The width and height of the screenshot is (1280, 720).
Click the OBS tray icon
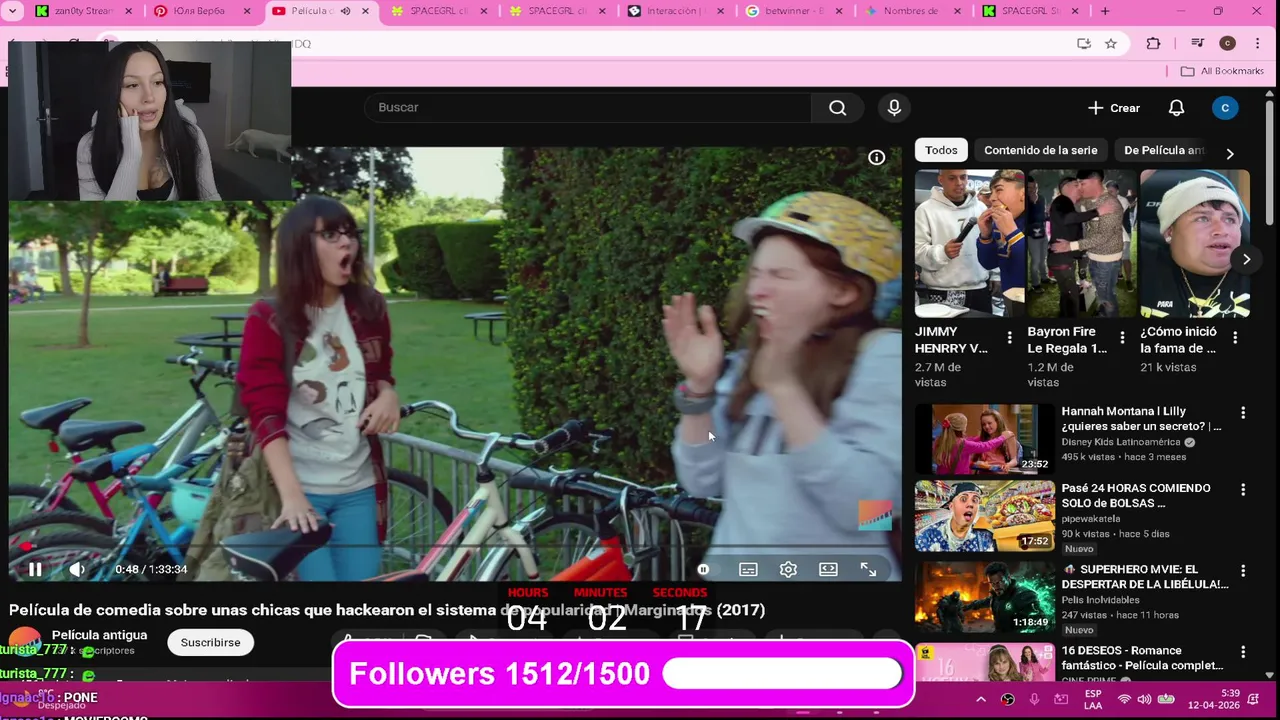(1008, 699)
